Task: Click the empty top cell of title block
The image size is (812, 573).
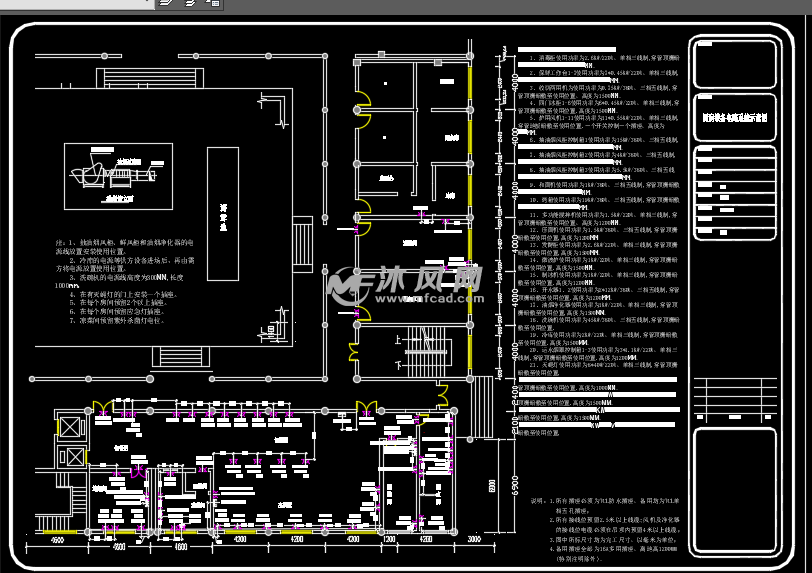Action: pos(733,64)
